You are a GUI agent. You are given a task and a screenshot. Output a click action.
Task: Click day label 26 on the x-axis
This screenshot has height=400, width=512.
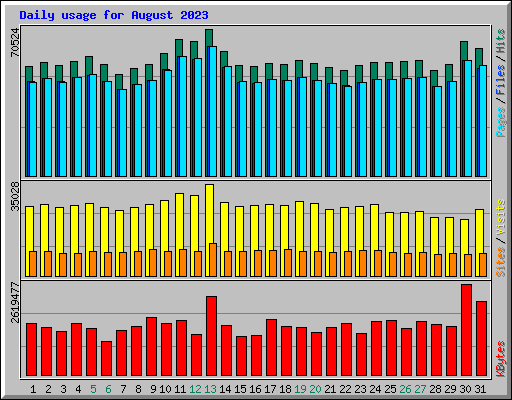pyautogui.click(x=405, y=389)
